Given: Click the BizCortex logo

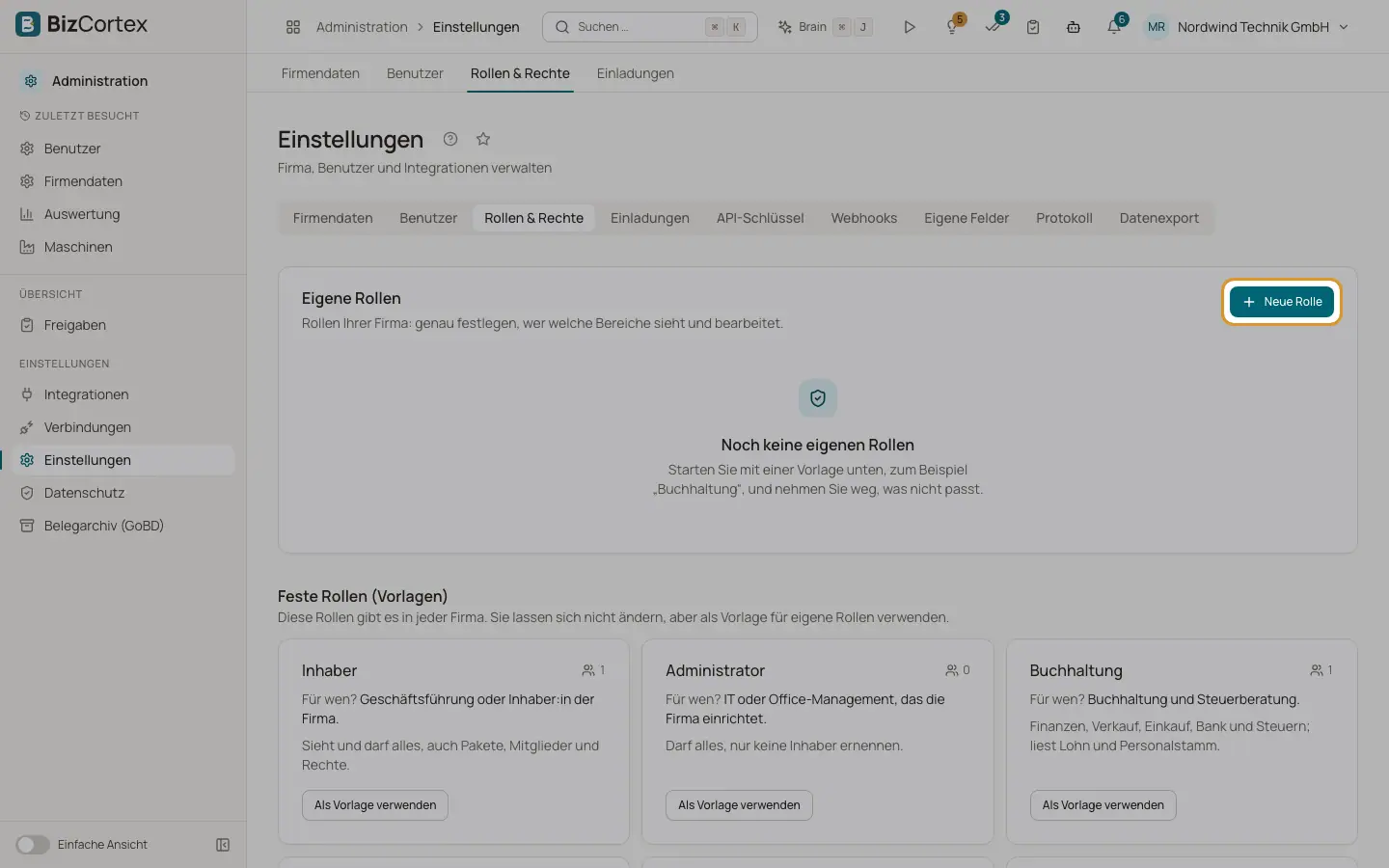Looking at the screenshot, I should coord(82,25).
